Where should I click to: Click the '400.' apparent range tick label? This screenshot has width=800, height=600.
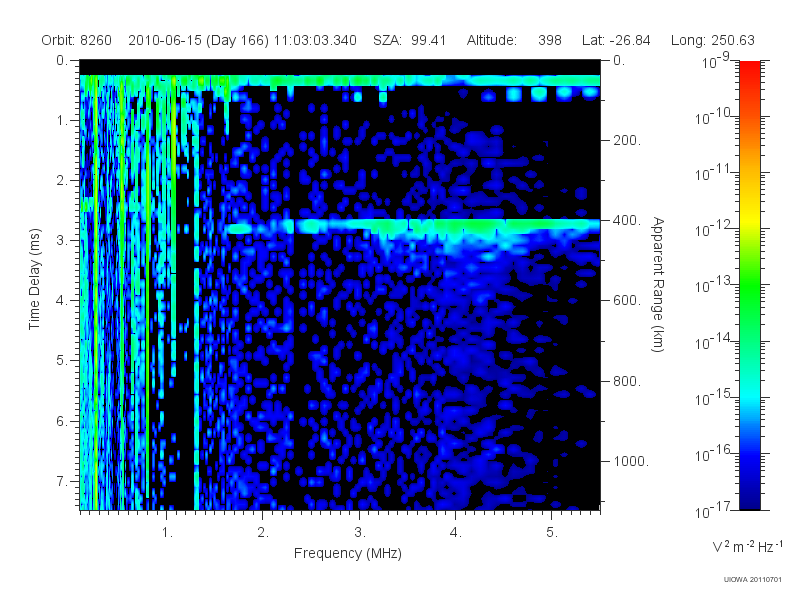click(x=627, y=220)
